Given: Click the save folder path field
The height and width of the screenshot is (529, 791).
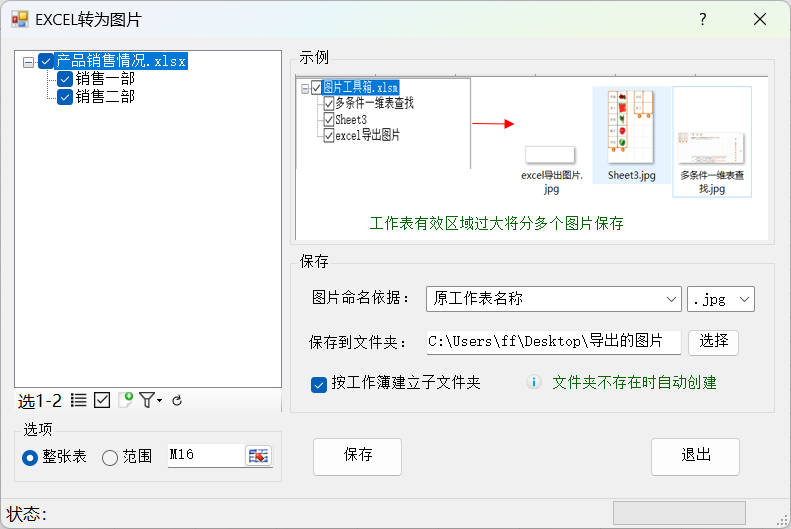Looking at the screenshot, I should [x=553, y=342].
